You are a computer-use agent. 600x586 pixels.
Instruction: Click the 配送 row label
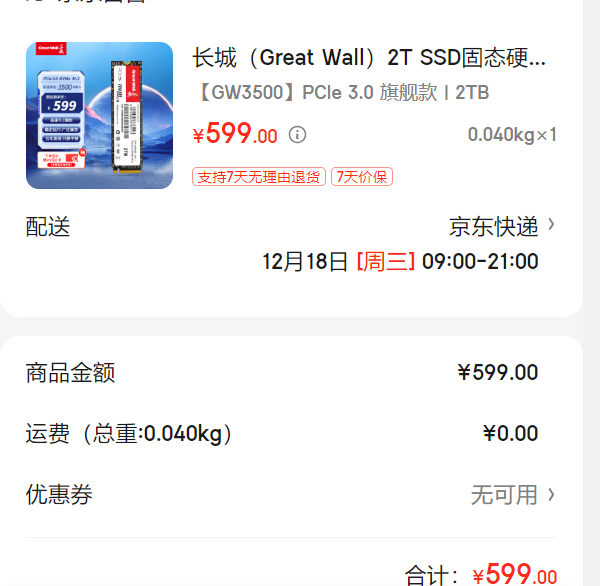coord(48,227)
